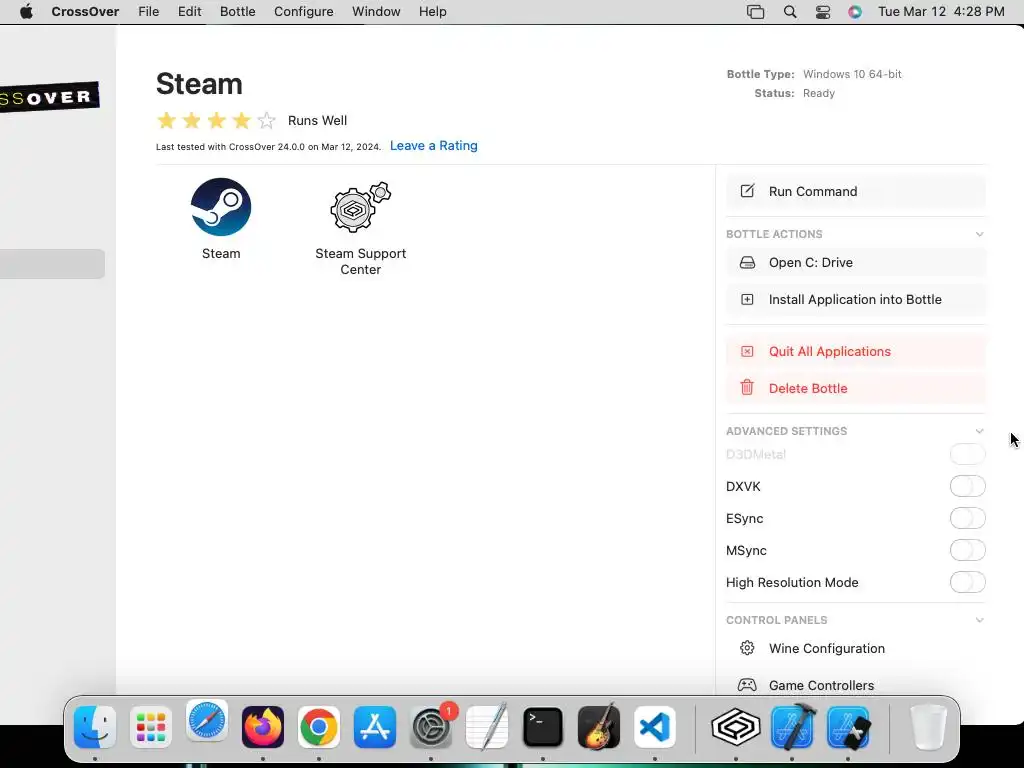This screenshot has height=768, width=1024.
Task: Click the Open C: Drive disk icon
Action: click(x=747, y=263)
